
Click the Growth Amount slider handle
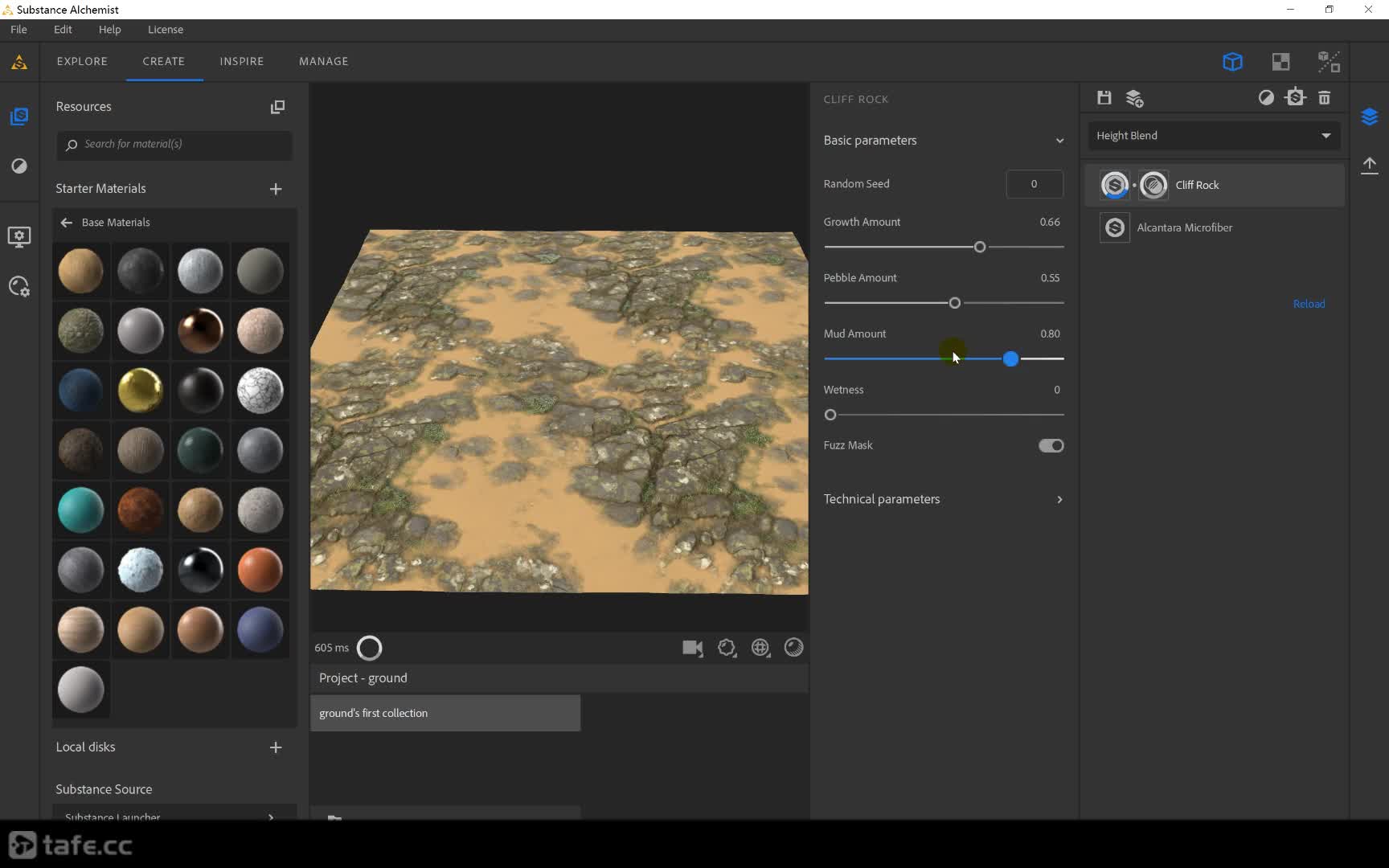coord(980,248)
